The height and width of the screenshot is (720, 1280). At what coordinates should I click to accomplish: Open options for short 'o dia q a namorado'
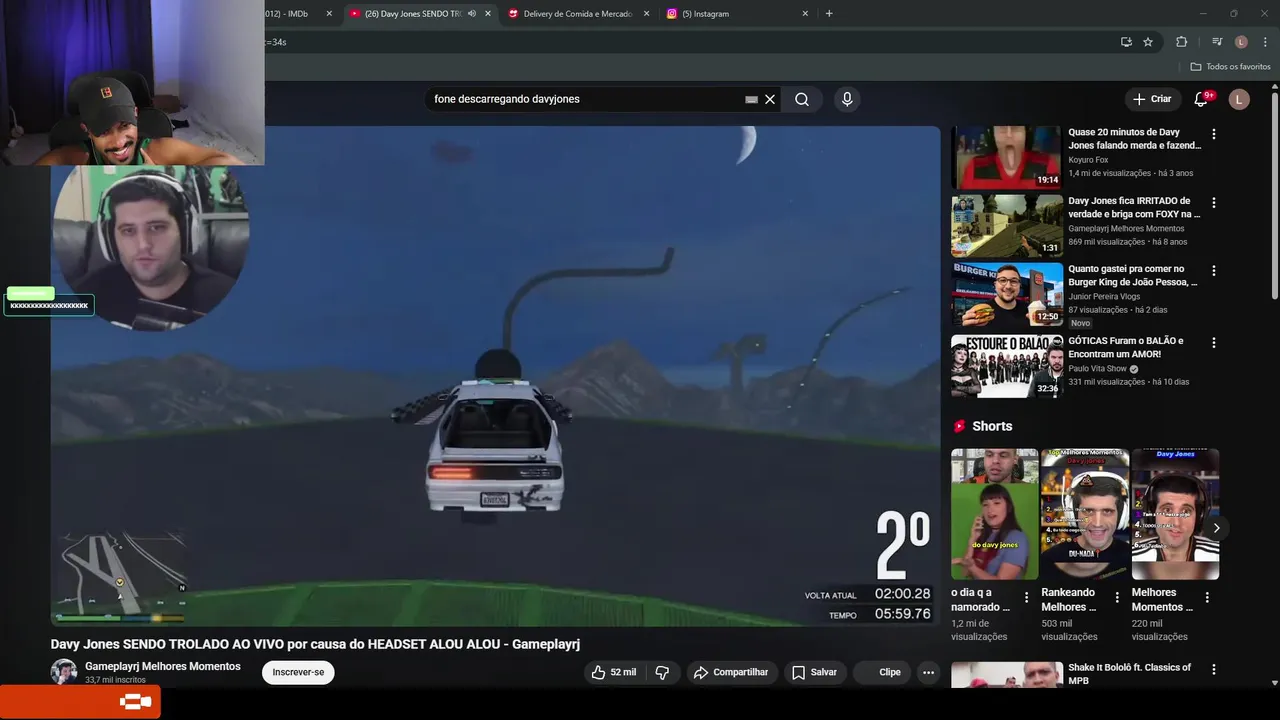coord(1026,597)
